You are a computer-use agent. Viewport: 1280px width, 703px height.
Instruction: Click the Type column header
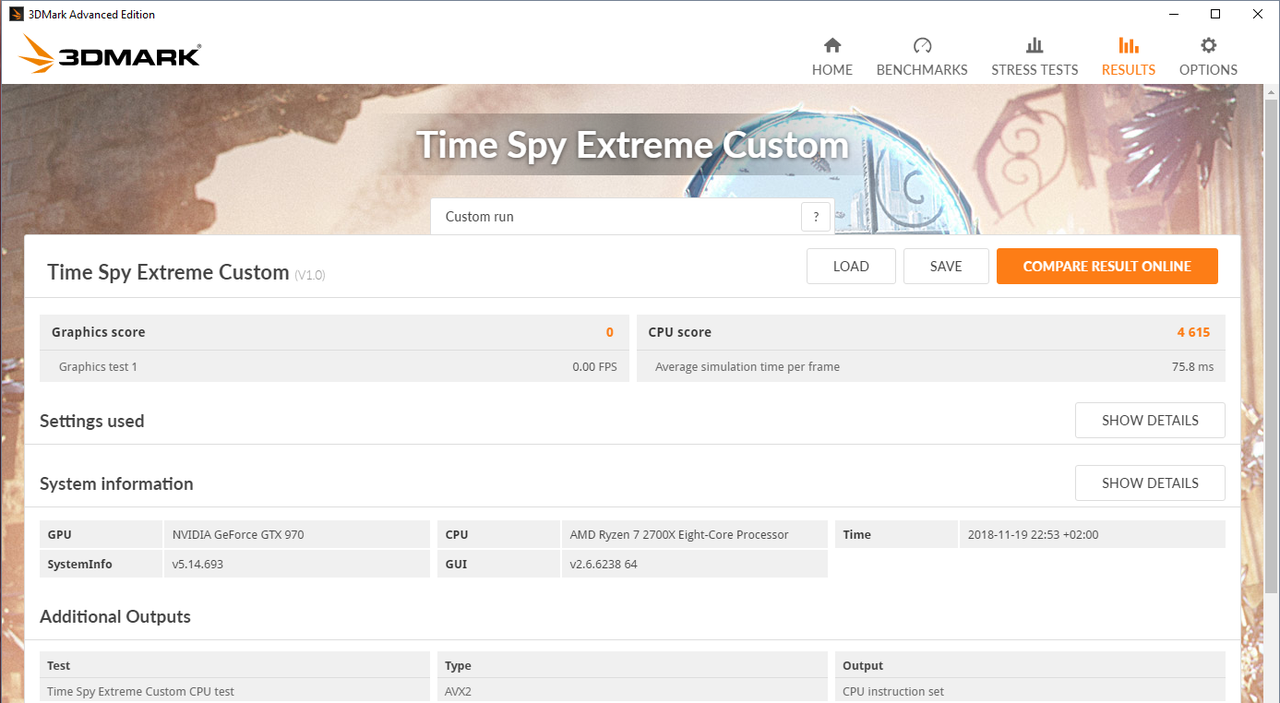(x=458, y=666)
